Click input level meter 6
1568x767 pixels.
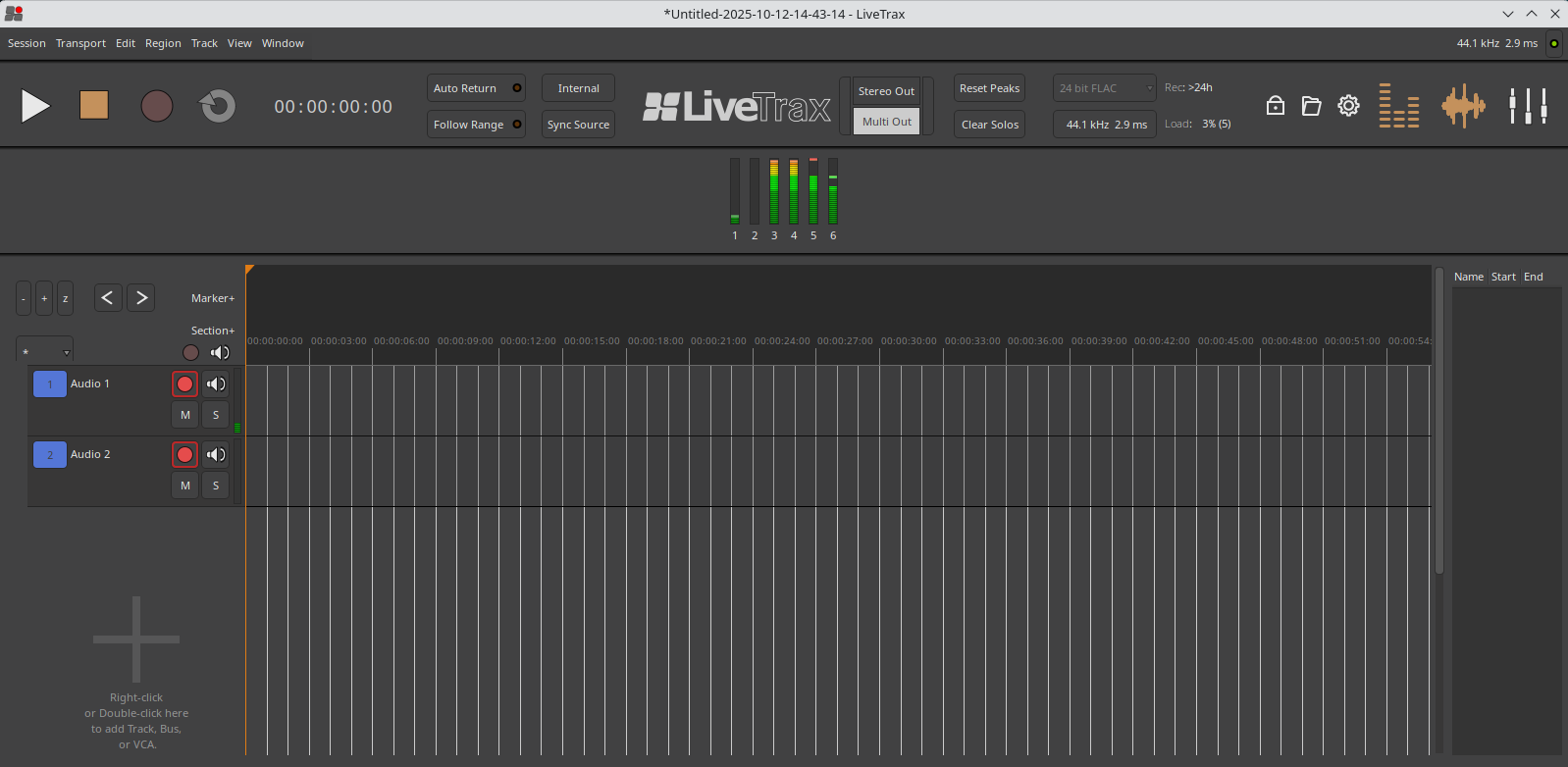point(833,191)
